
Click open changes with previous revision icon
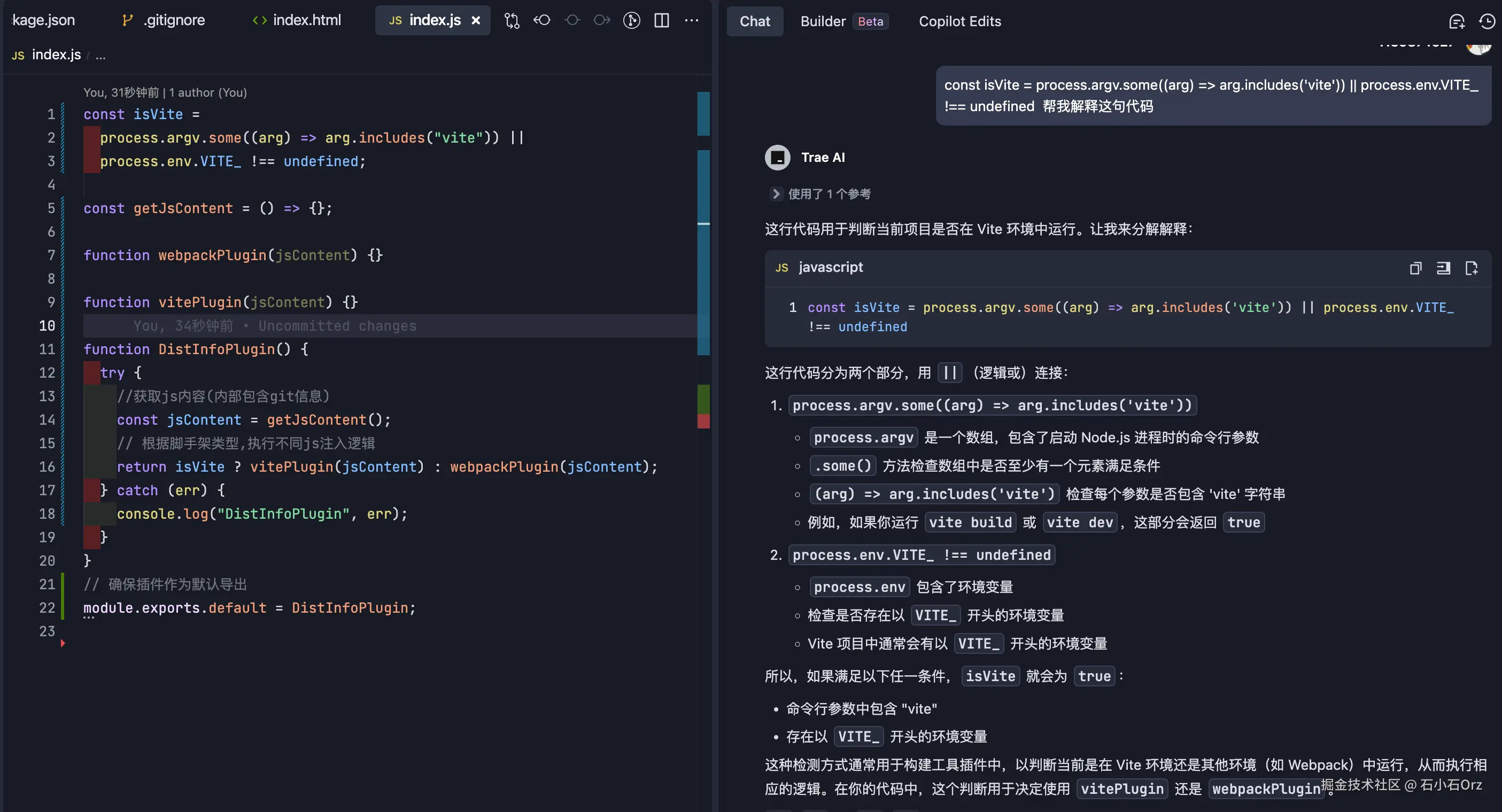[x=541, y=21]
